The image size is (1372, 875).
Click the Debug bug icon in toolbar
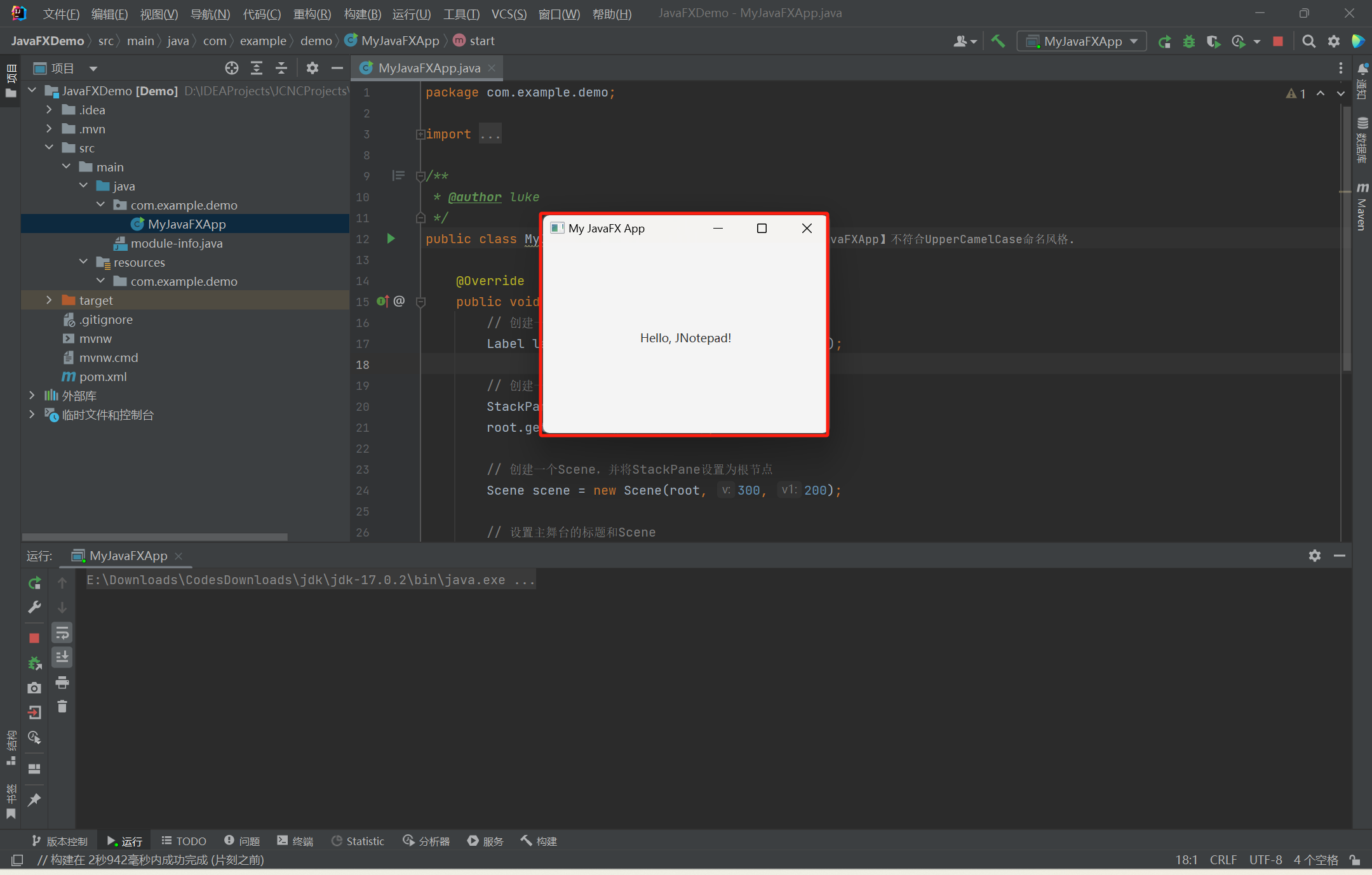[x=1188, y=41]
